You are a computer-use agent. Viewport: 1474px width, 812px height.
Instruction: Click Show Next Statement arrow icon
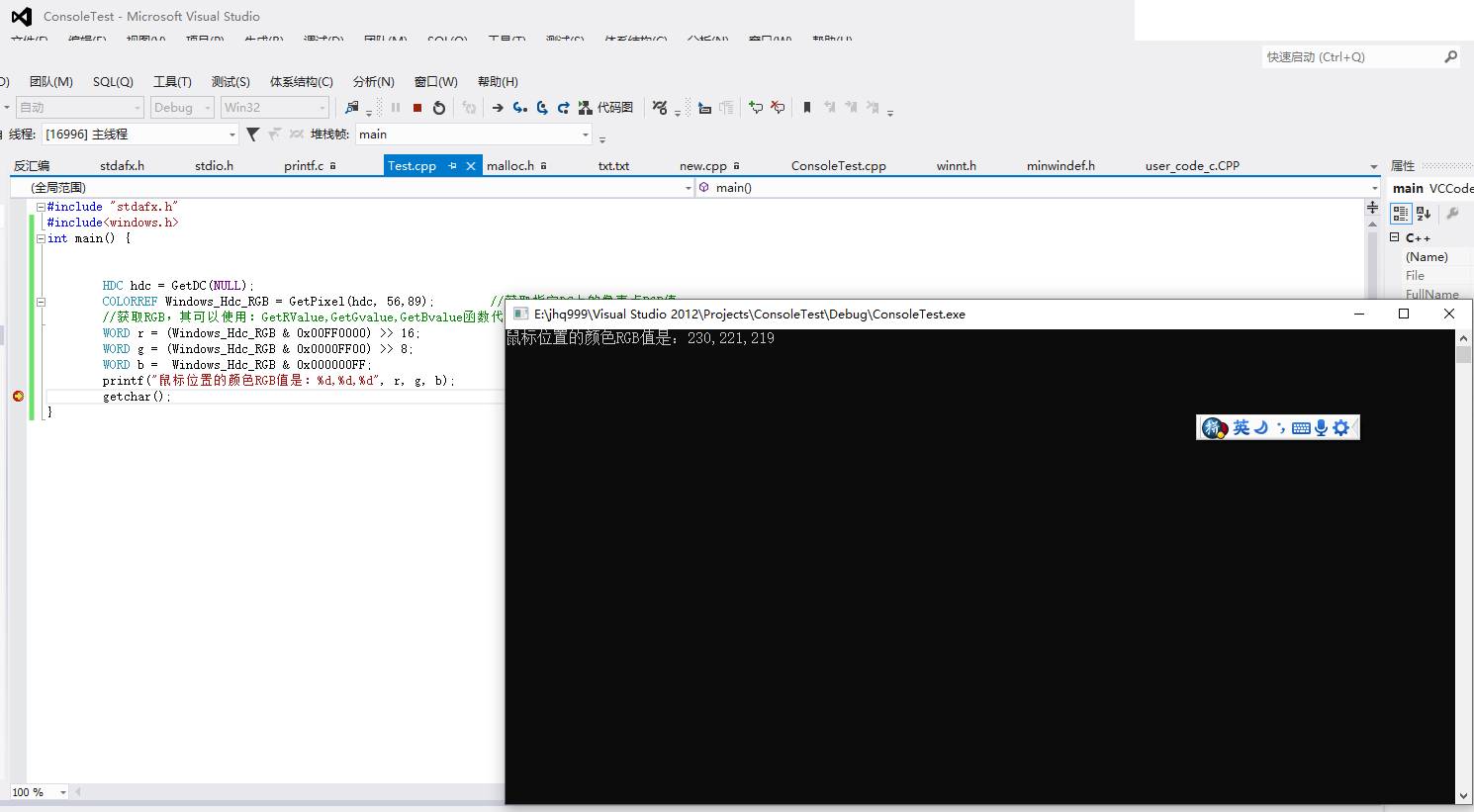[x=498, y=108]
